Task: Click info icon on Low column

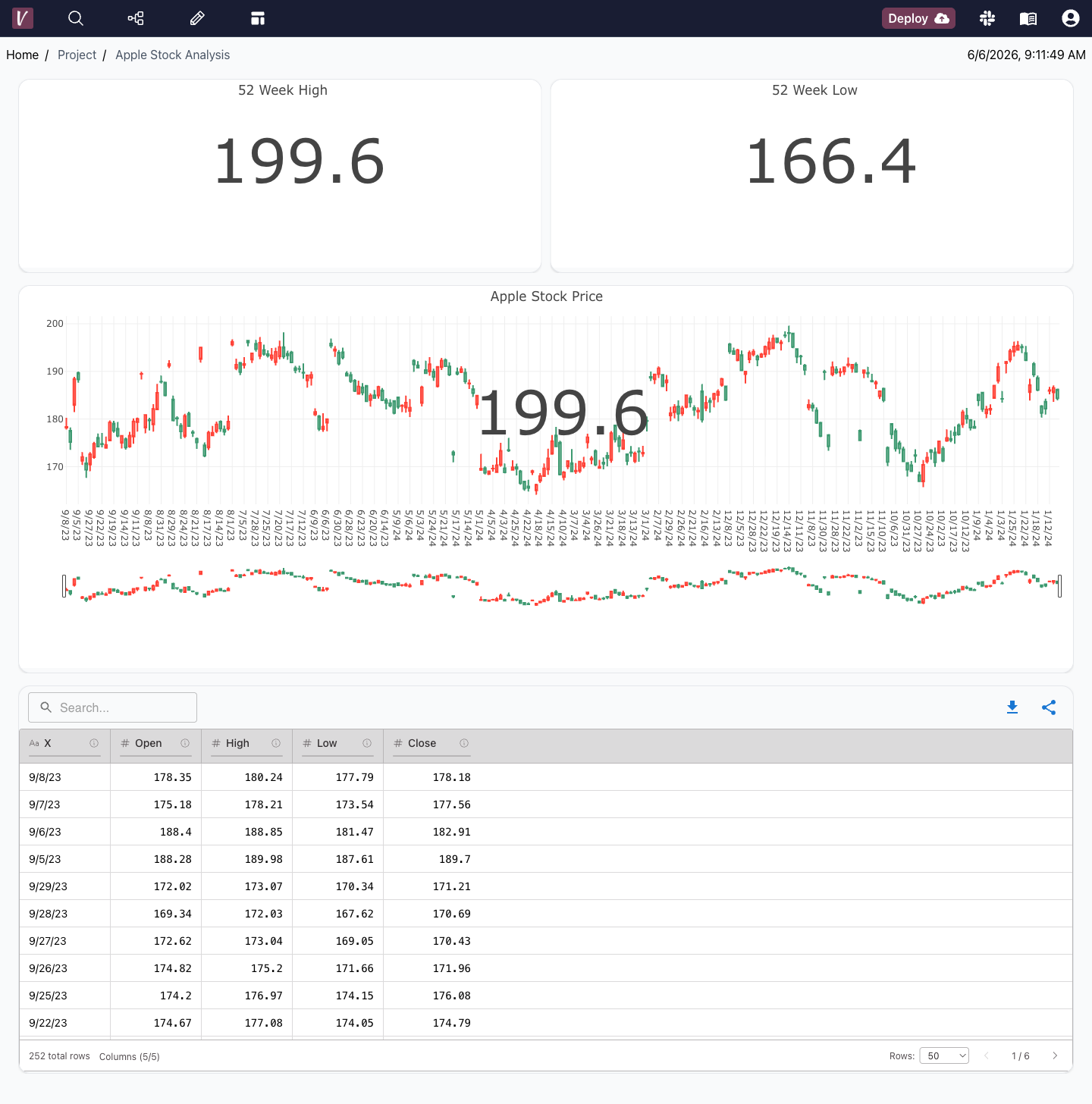Action: tap(367, 743)
